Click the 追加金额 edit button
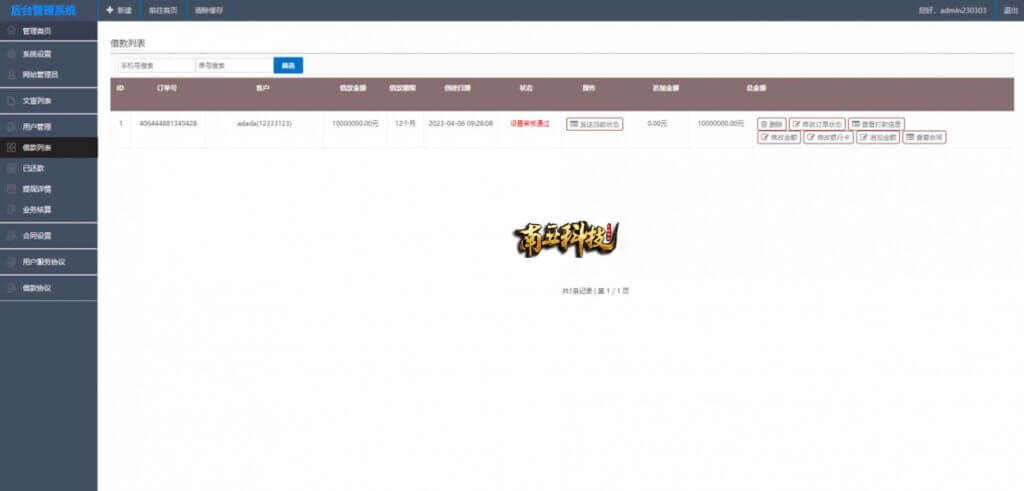The image size is (1024, 491). coord(878,137)
